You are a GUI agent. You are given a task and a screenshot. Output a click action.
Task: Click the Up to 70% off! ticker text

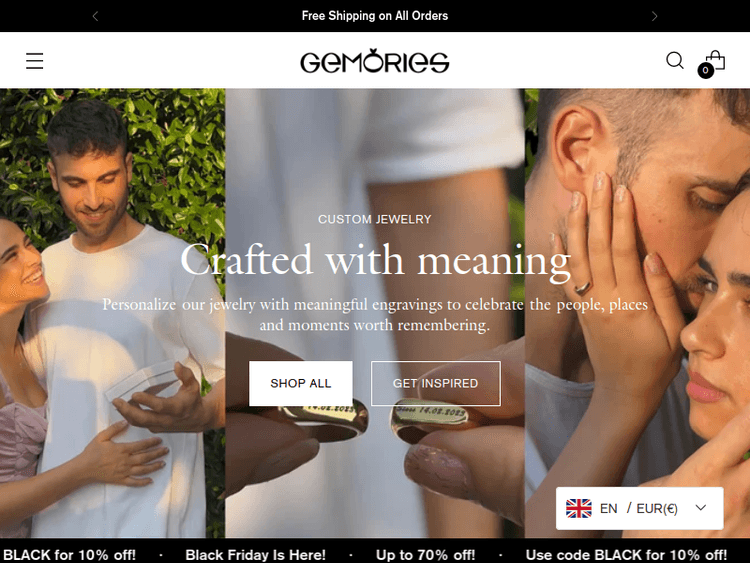click(x=425, y=555)
